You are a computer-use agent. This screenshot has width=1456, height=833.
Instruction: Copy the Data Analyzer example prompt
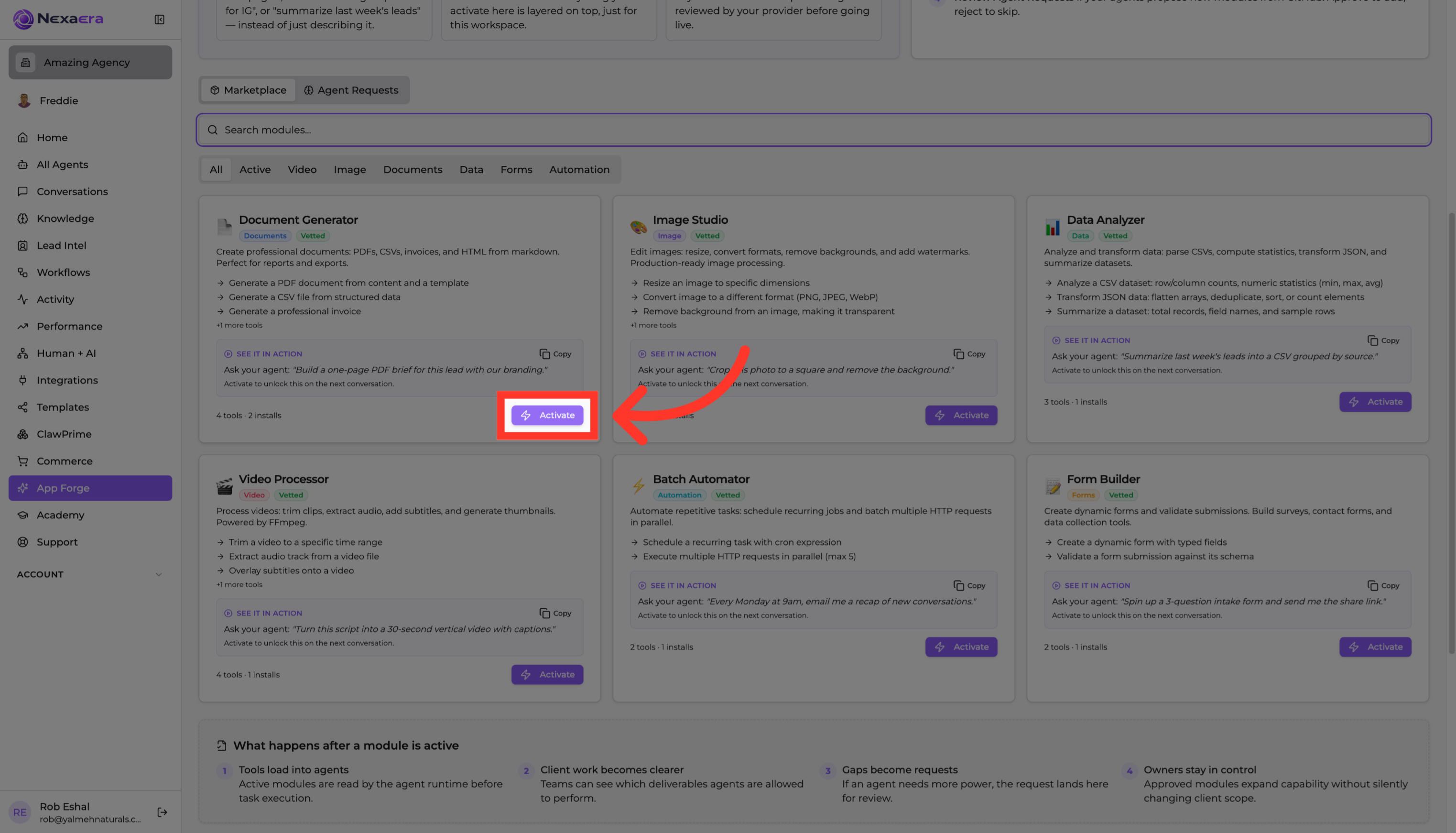(x=1383, y=340)
